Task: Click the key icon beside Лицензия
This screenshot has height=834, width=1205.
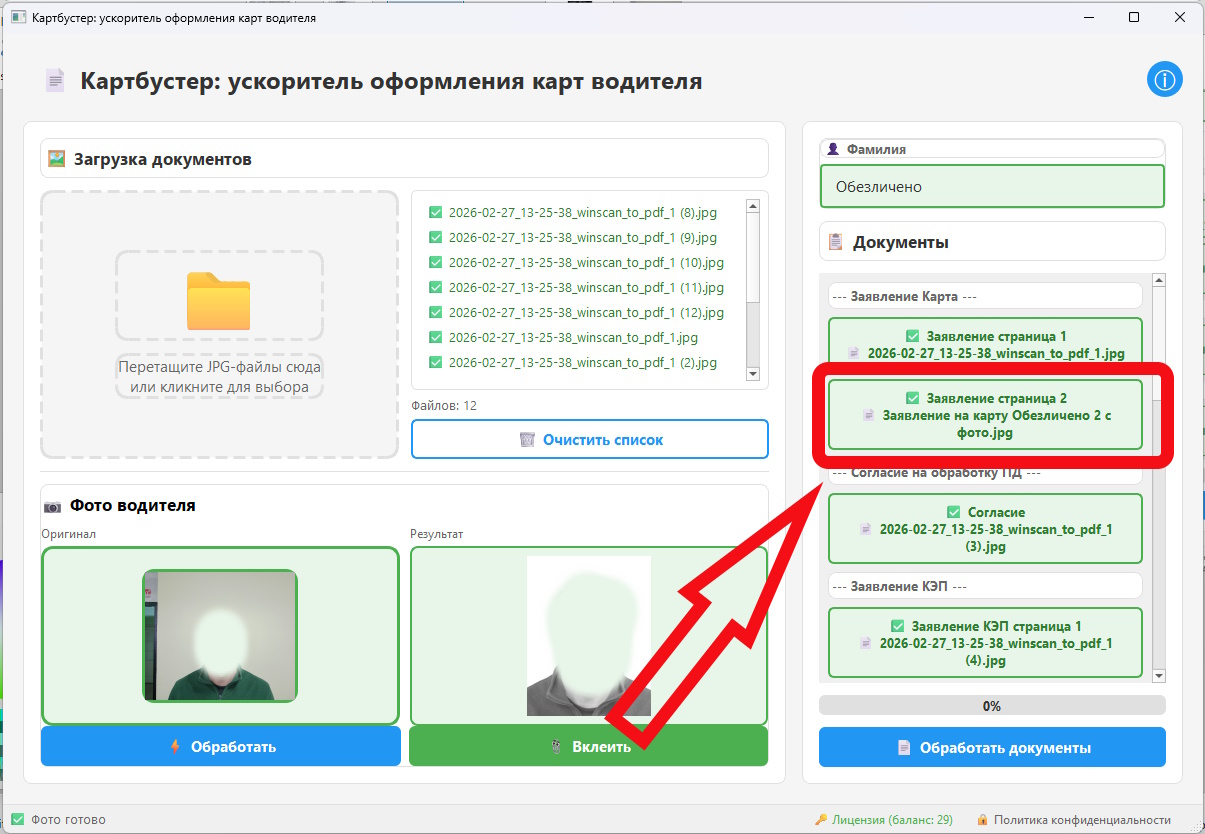Action: (821, 820)
